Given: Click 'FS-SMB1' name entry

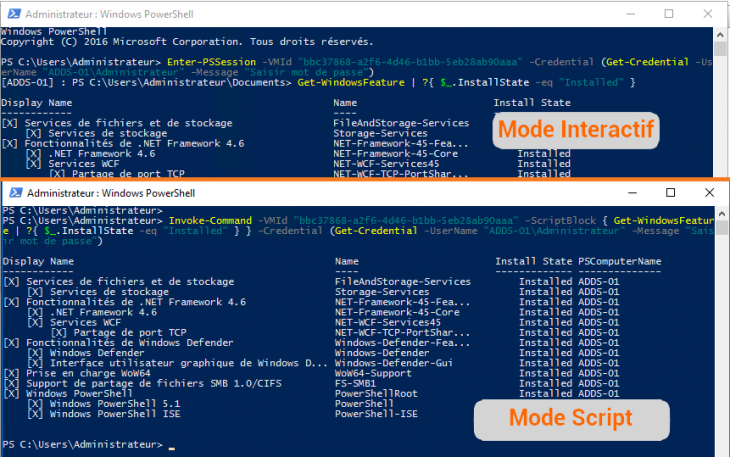Looking at the screenshot, I should 356,384.
